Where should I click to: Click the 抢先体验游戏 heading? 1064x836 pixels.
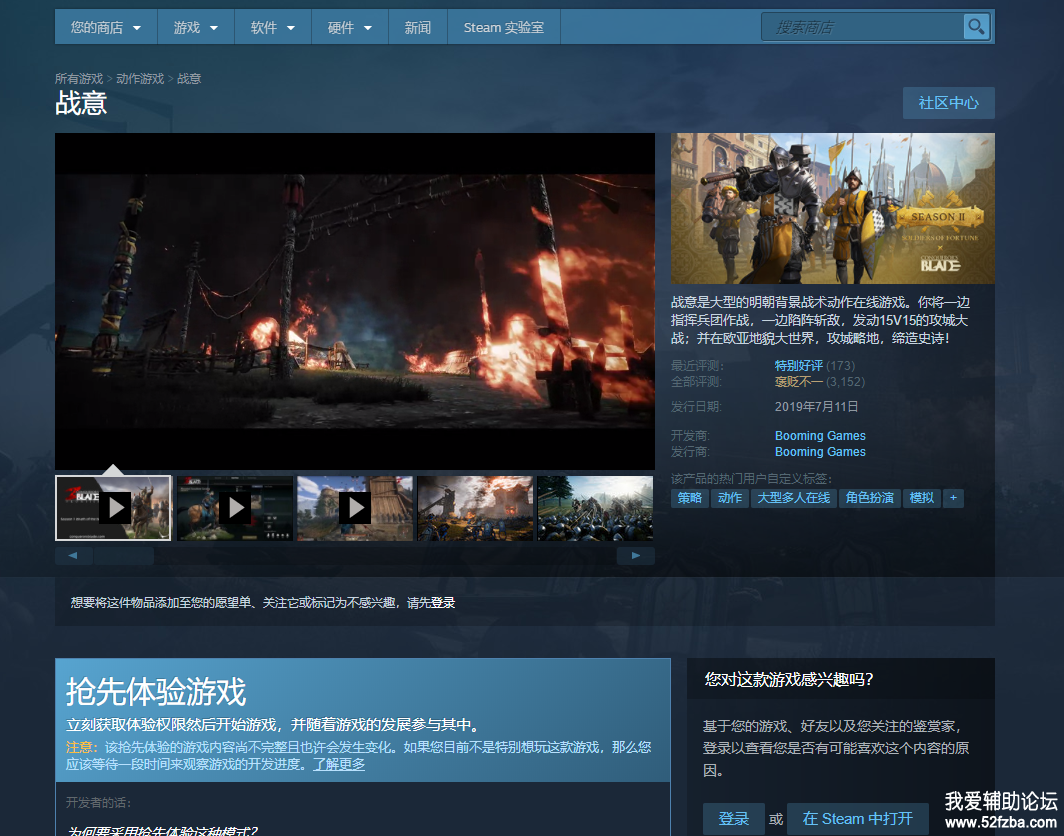coord(156,692)
